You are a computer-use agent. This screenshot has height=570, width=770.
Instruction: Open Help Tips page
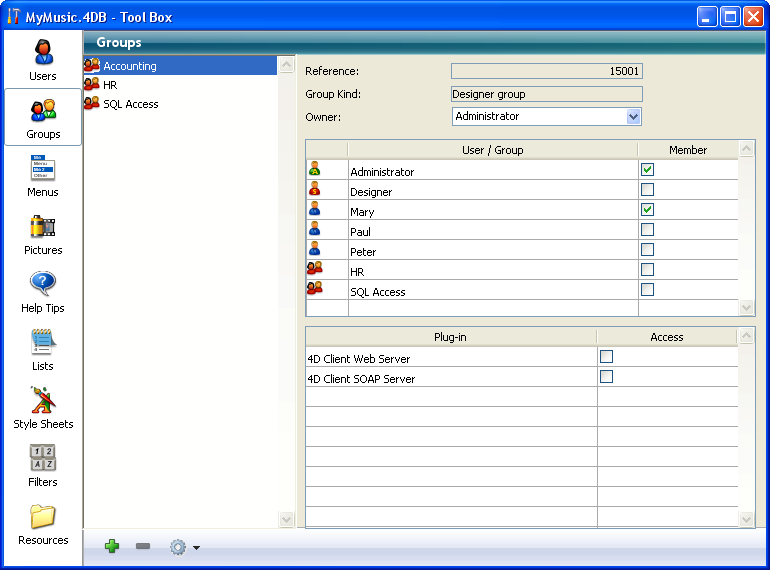[x=43, y=292]
